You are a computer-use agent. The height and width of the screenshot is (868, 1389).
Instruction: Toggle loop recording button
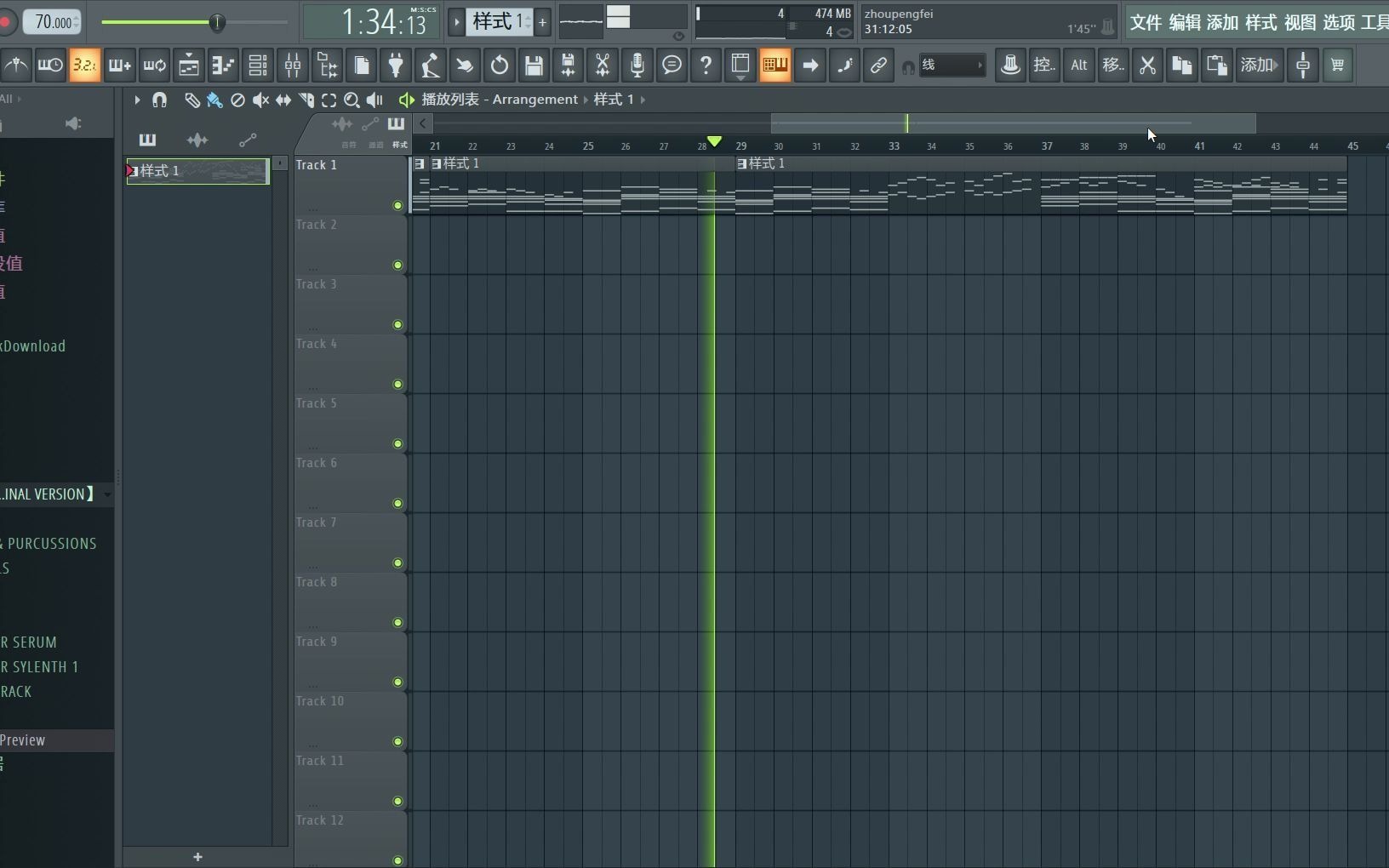[x=154, y=65]
